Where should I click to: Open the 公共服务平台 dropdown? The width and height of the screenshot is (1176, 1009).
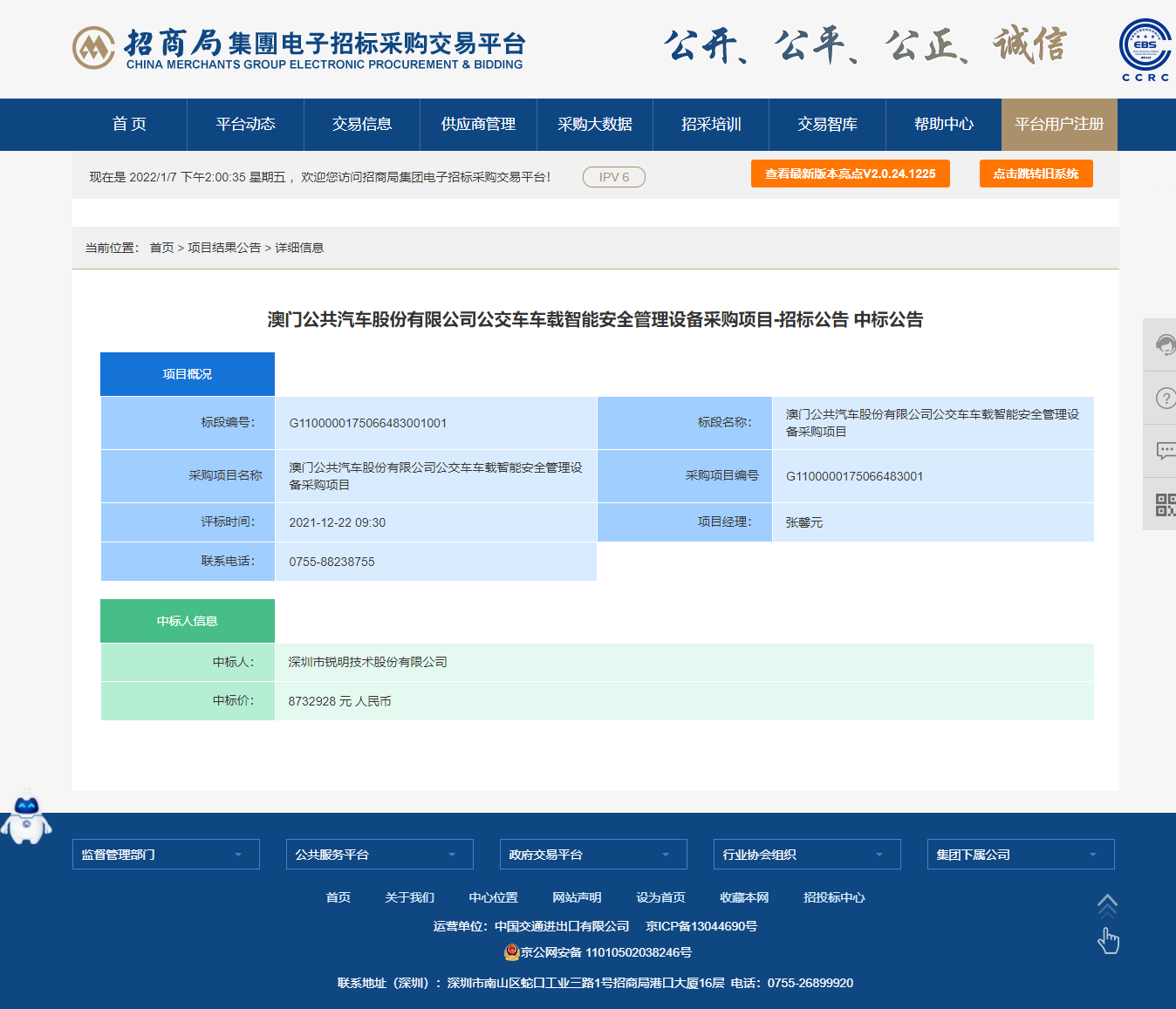[379, 855]
